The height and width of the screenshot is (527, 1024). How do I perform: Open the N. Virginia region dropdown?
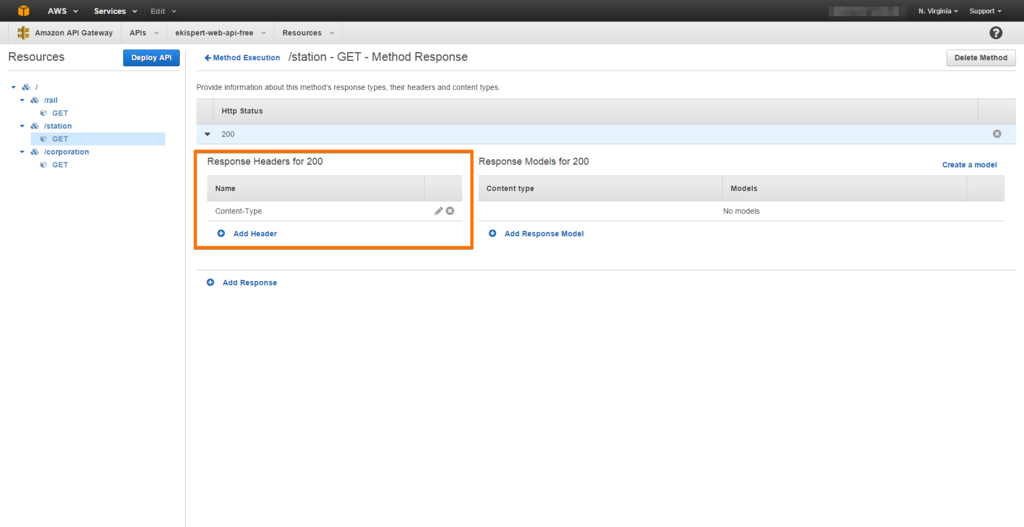938,11
